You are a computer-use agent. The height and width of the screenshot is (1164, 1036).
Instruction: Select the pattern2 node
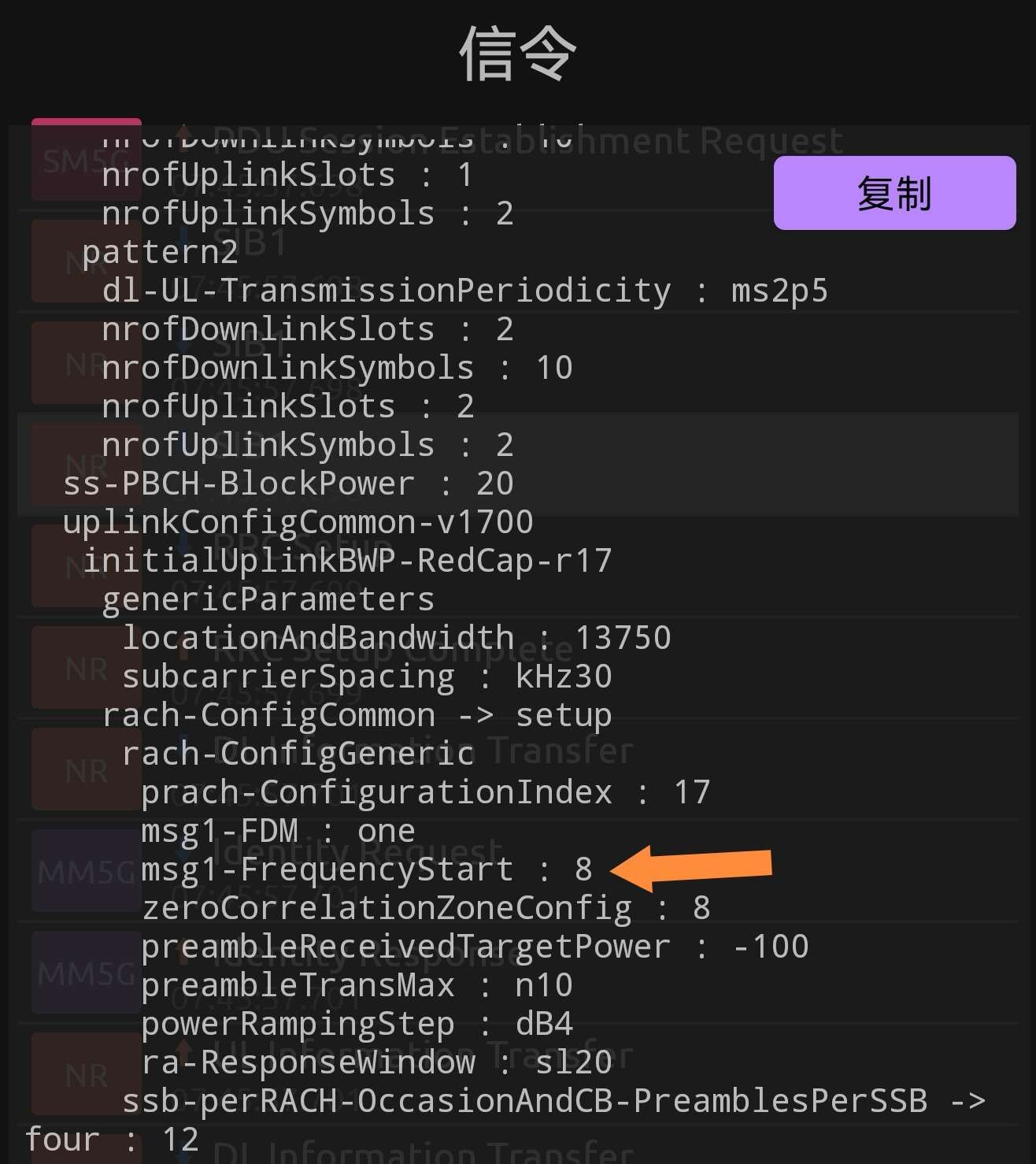tap(160, 252)
